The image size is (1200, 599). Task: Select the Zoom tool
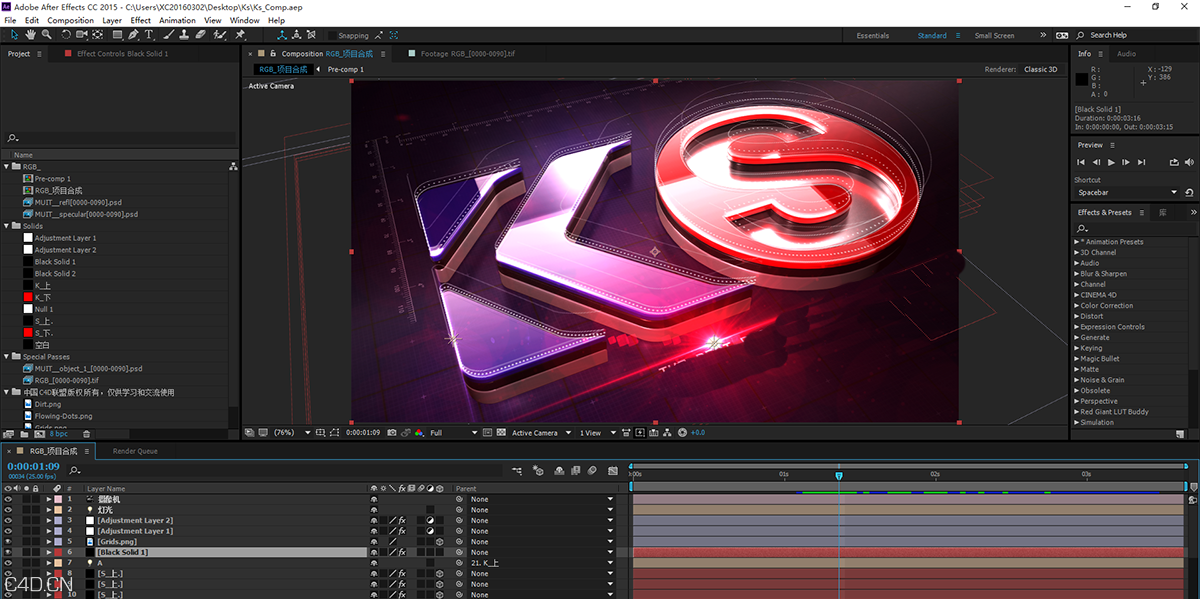pyautogui.click(x=46, y=34)
